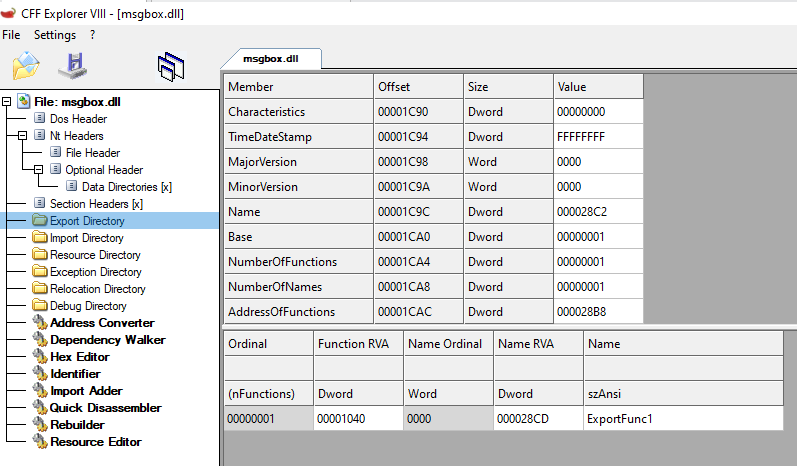Collapse the Nt Headers tree node
Image resolution: width=797 pixels, height=466 pixels.
(22, 136)
